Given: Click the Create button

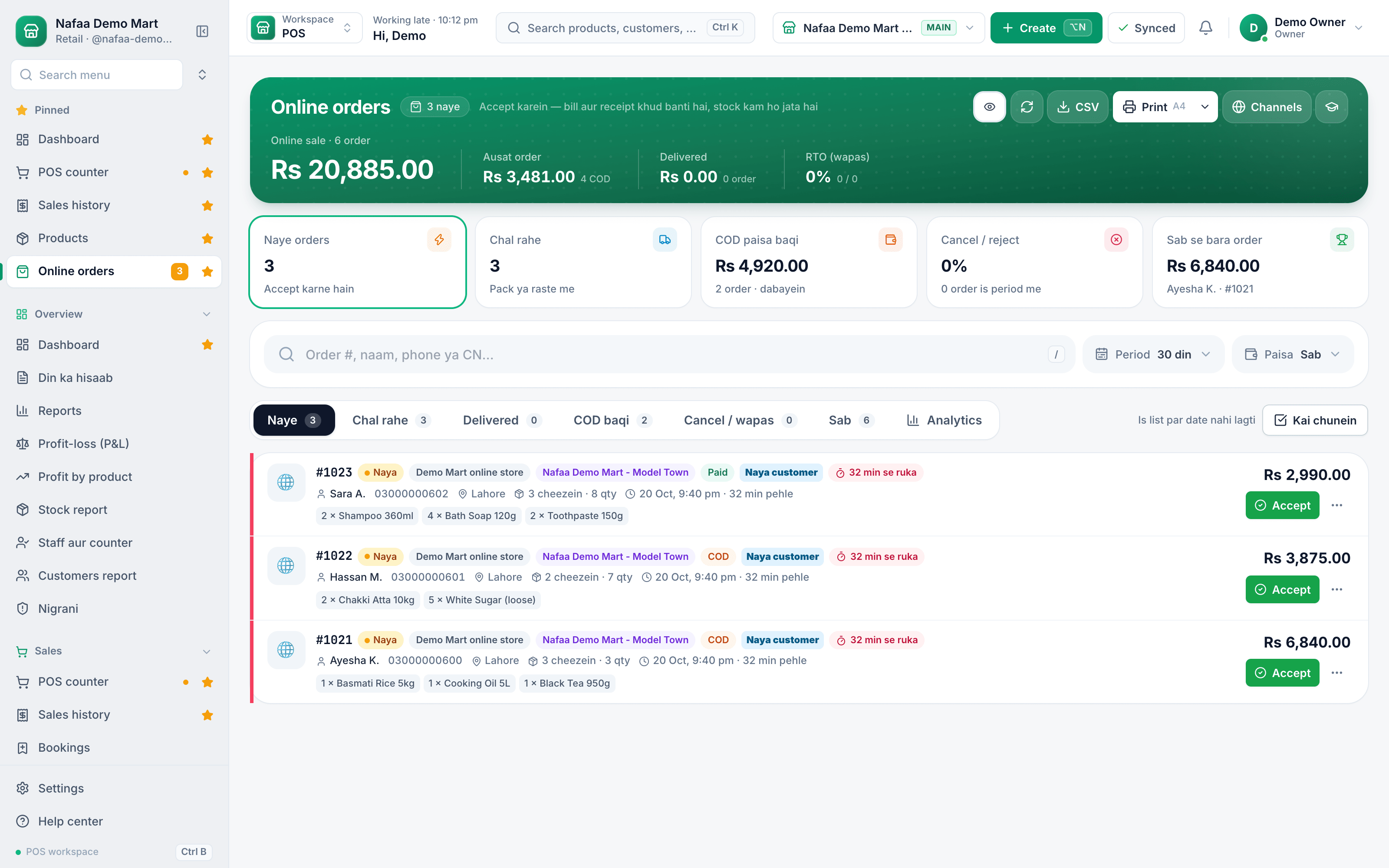Looking at the screenshot, I should (1046, 27).
